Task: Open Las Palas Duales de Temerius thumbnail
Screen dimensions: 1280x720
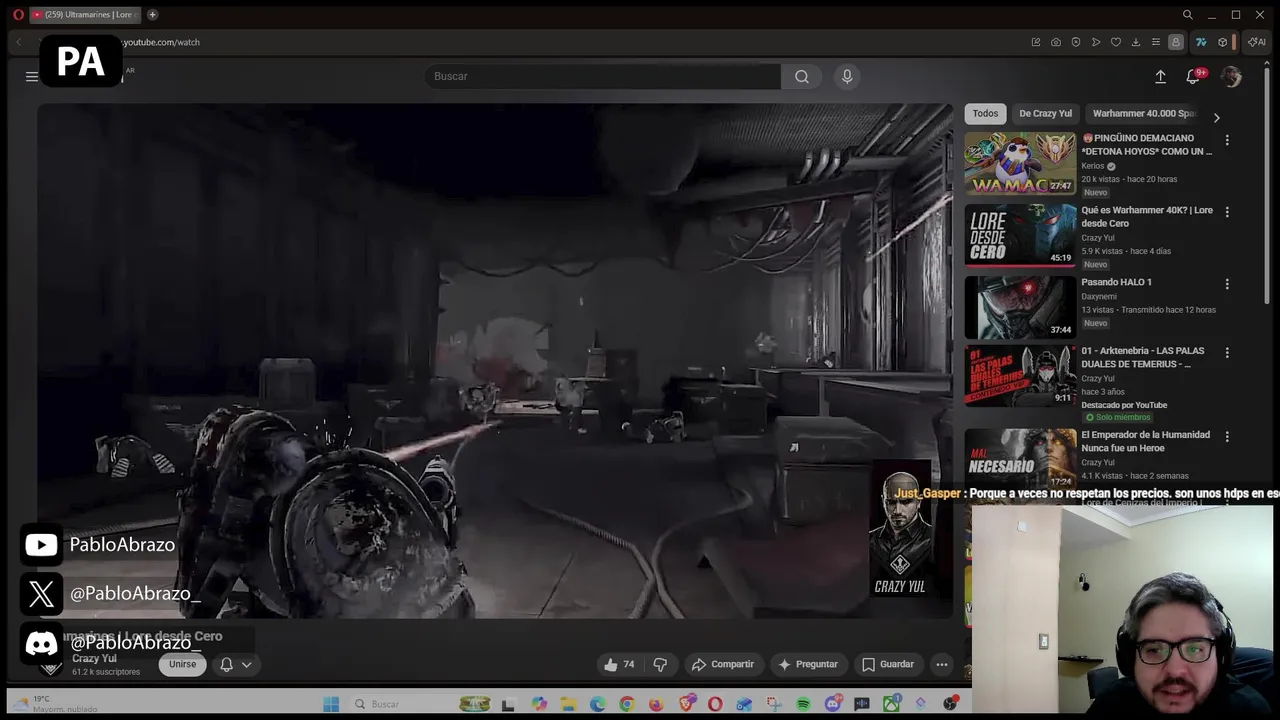Action: pyautogui.click(x=1020, y=376)
